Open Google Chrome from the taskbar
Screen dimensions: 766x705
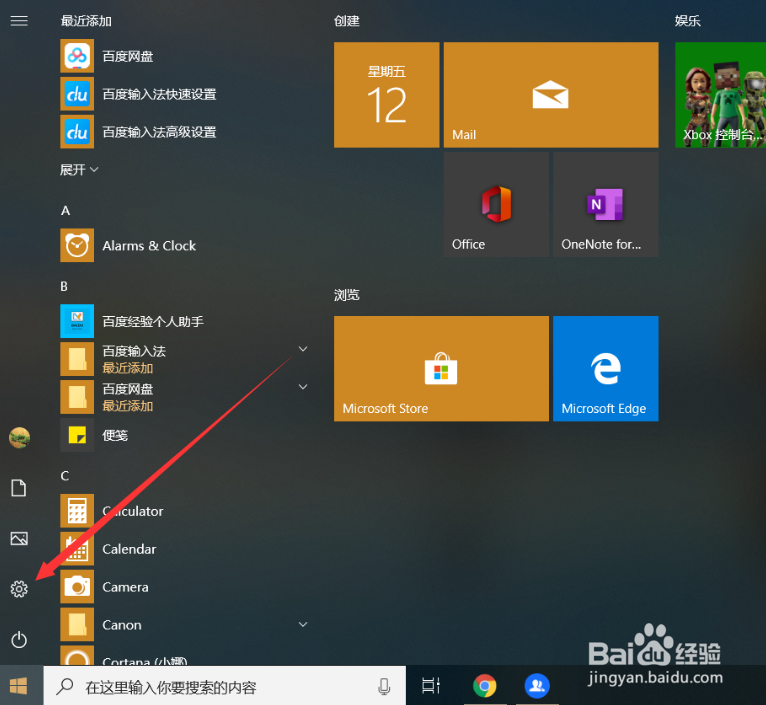click(x=485, y=685)
